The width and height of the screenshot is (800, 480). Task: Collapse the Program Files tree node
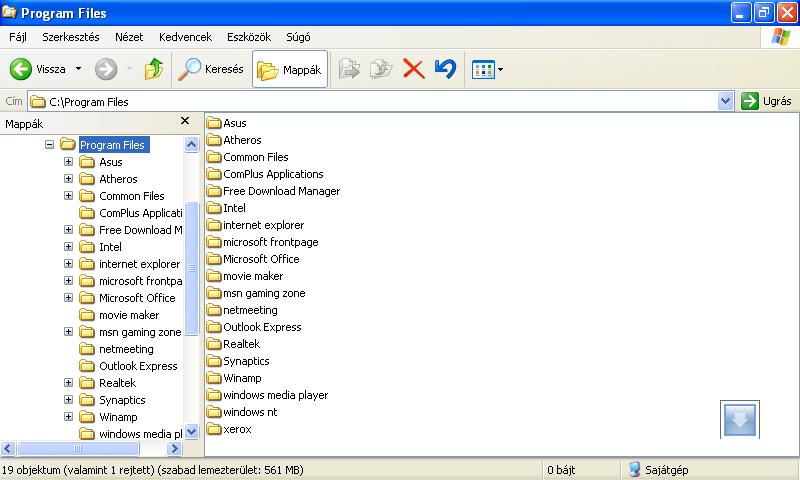49,144
